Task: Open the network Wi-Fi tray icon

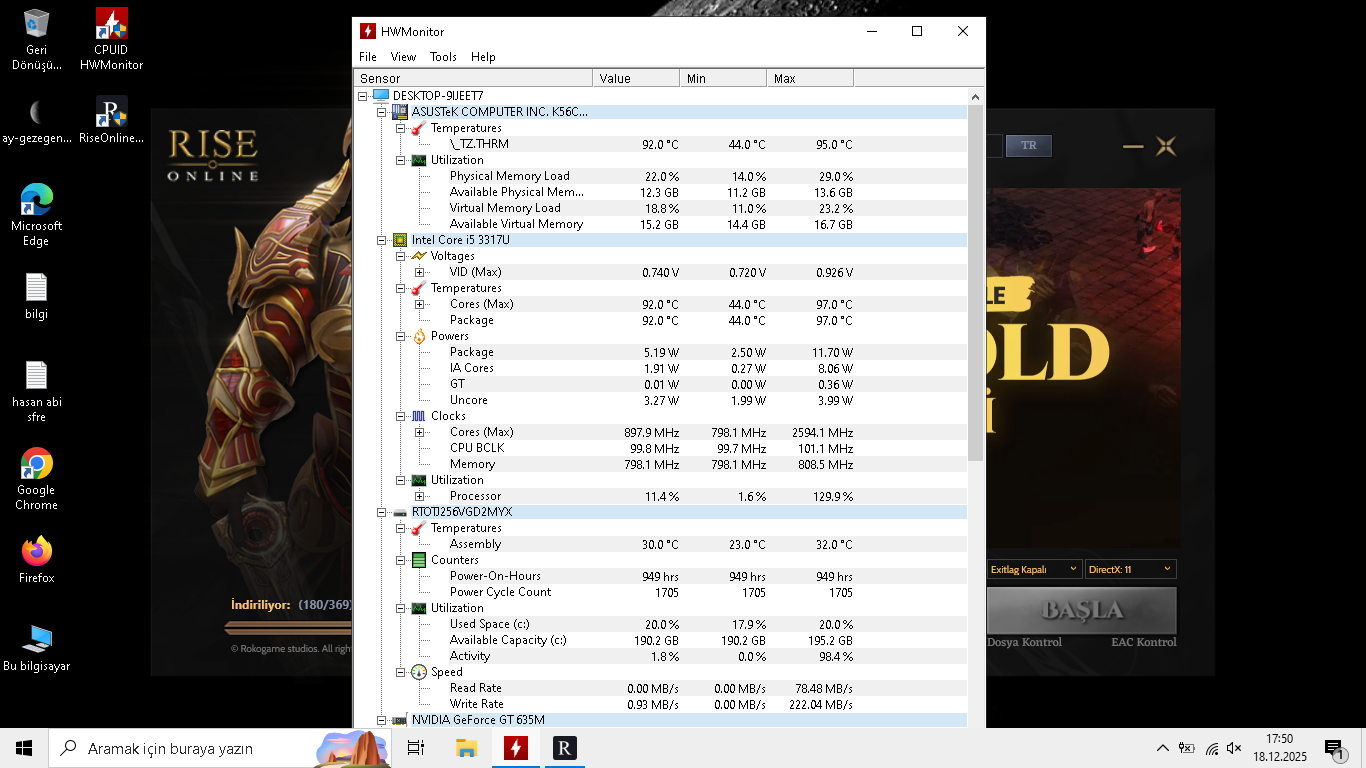Action: point(1212,748)
